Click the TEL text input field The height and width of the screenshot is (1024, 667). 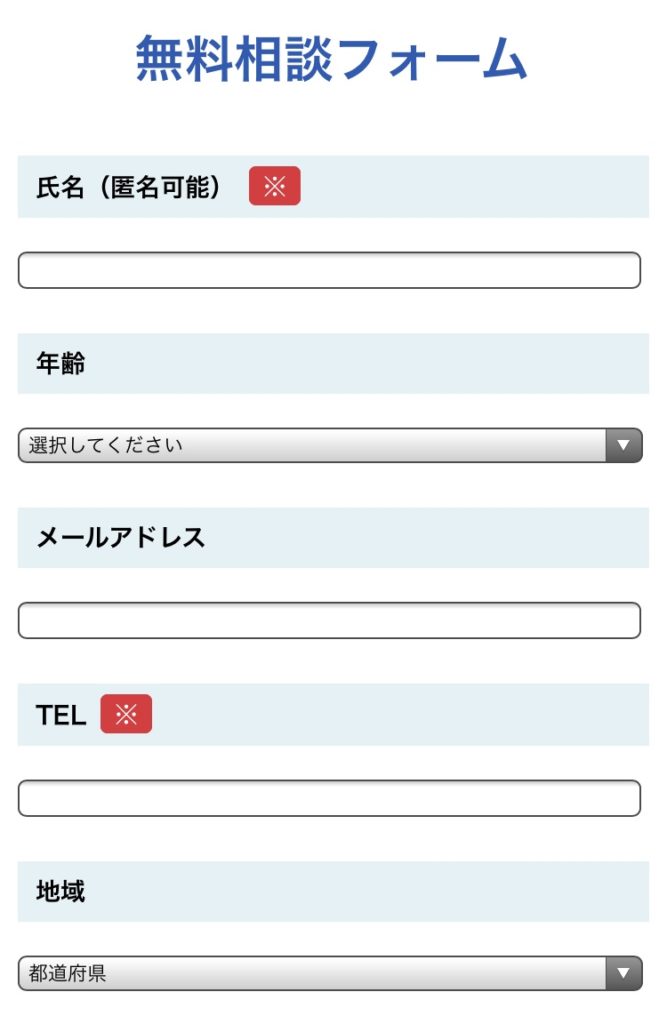329,798
